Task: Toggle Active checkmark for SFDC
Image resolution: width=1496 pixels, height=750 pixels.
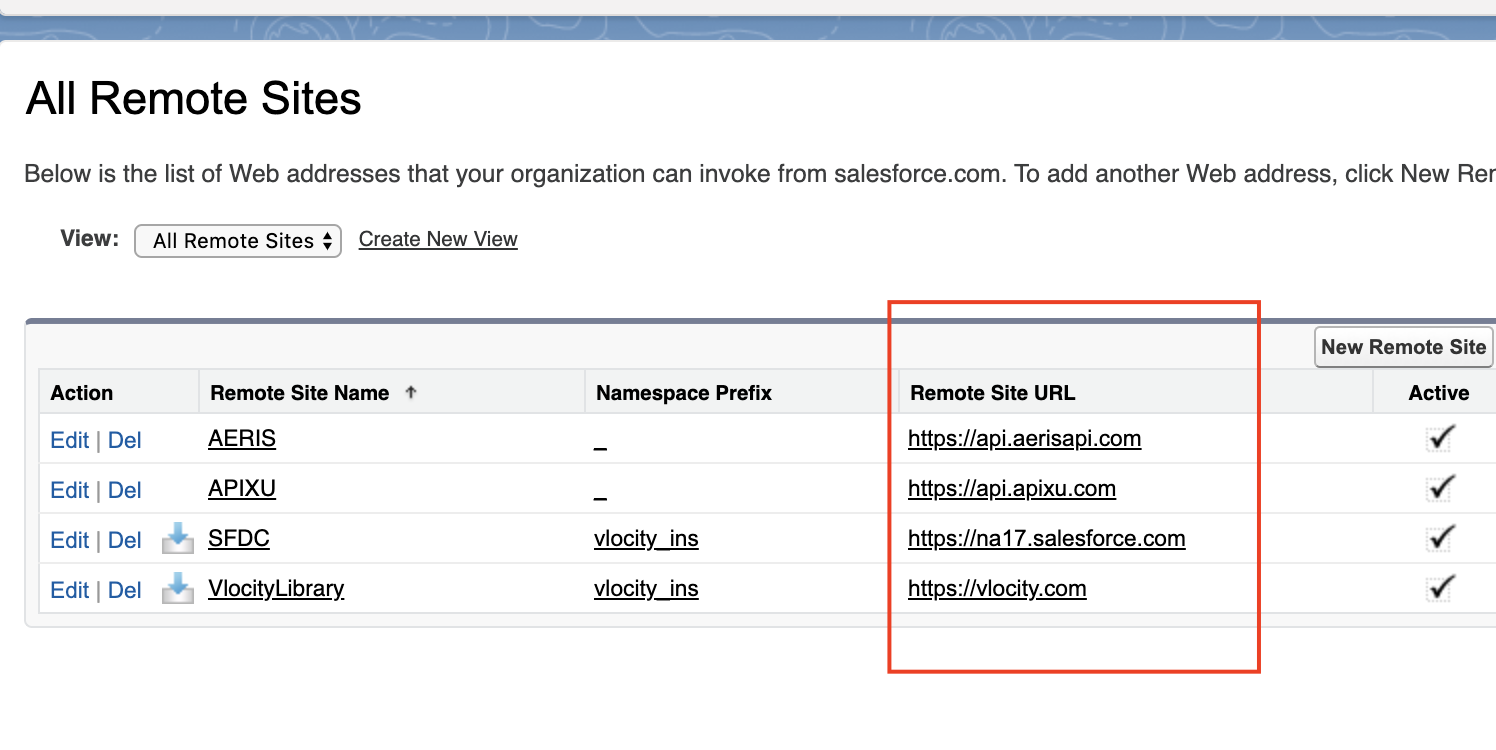Action: point(1440,539)
